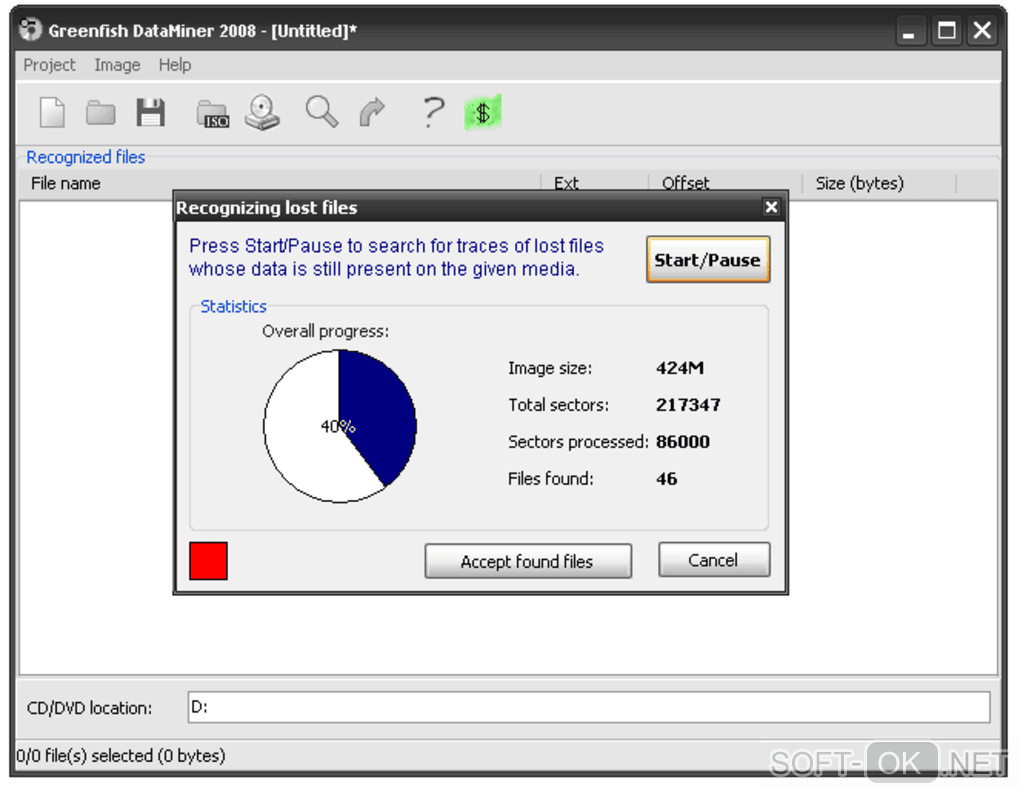
Task: Click the Start/Pause button
Action: coord(708,260)
